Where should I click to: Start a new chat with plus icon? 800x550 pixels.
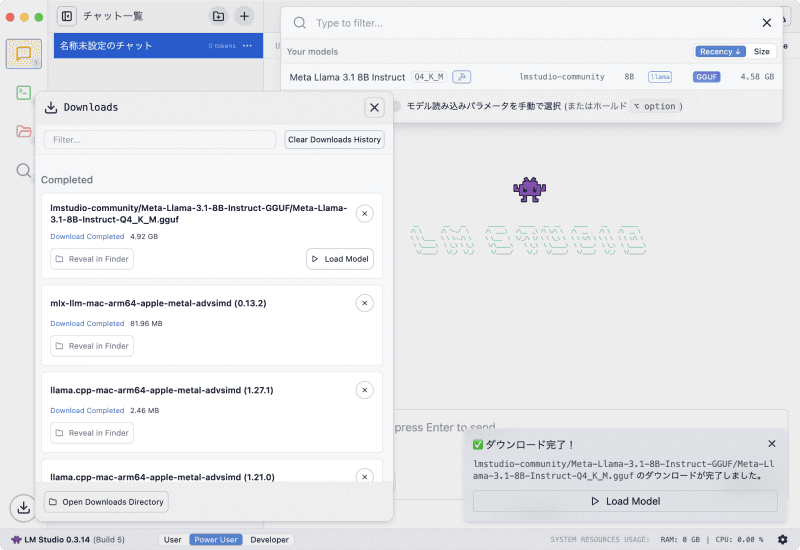244,16
